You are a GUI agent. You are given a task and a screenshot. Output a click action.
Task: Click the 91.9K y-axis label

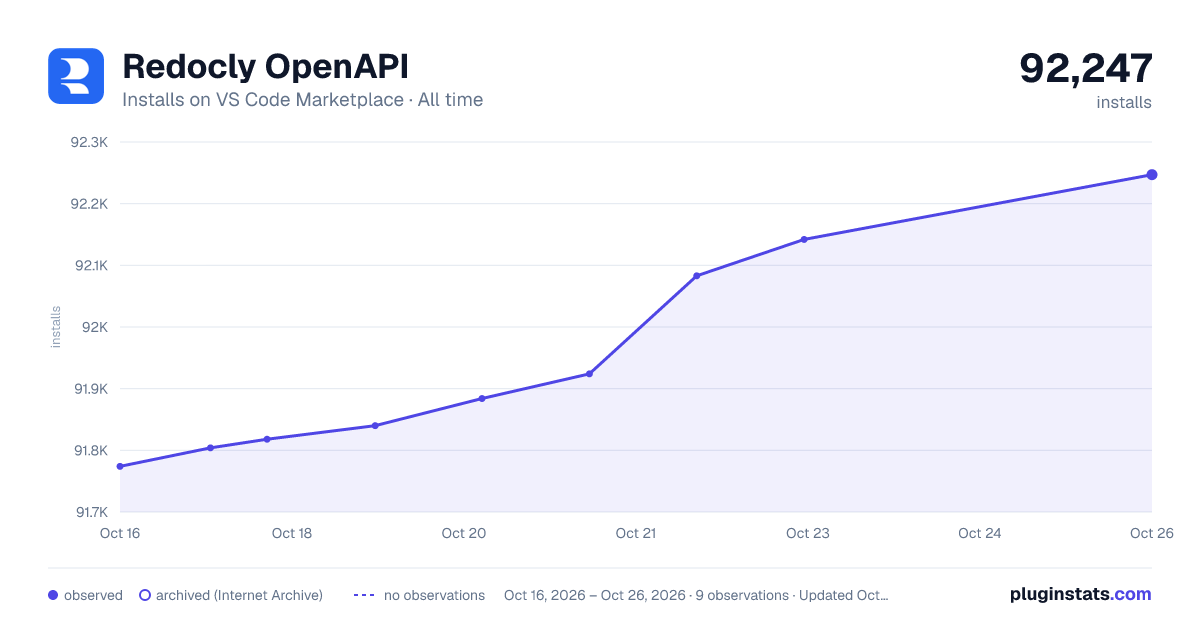[x=89, y=389]
